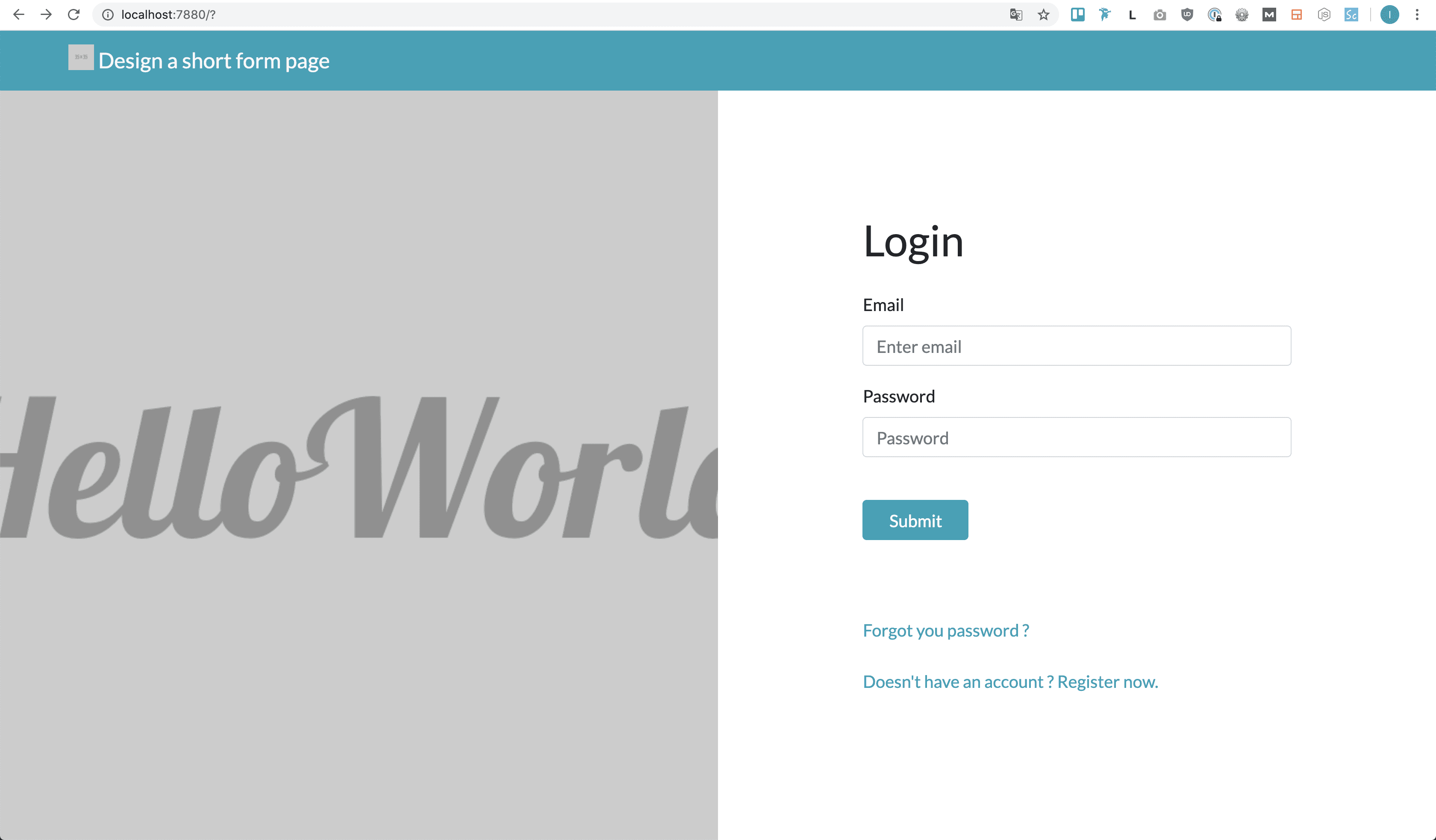This screenshot has height=840, width=1436.
Task: Click the camera capture extension icon
Action: pyautogui.click(x=1160, y=14)
